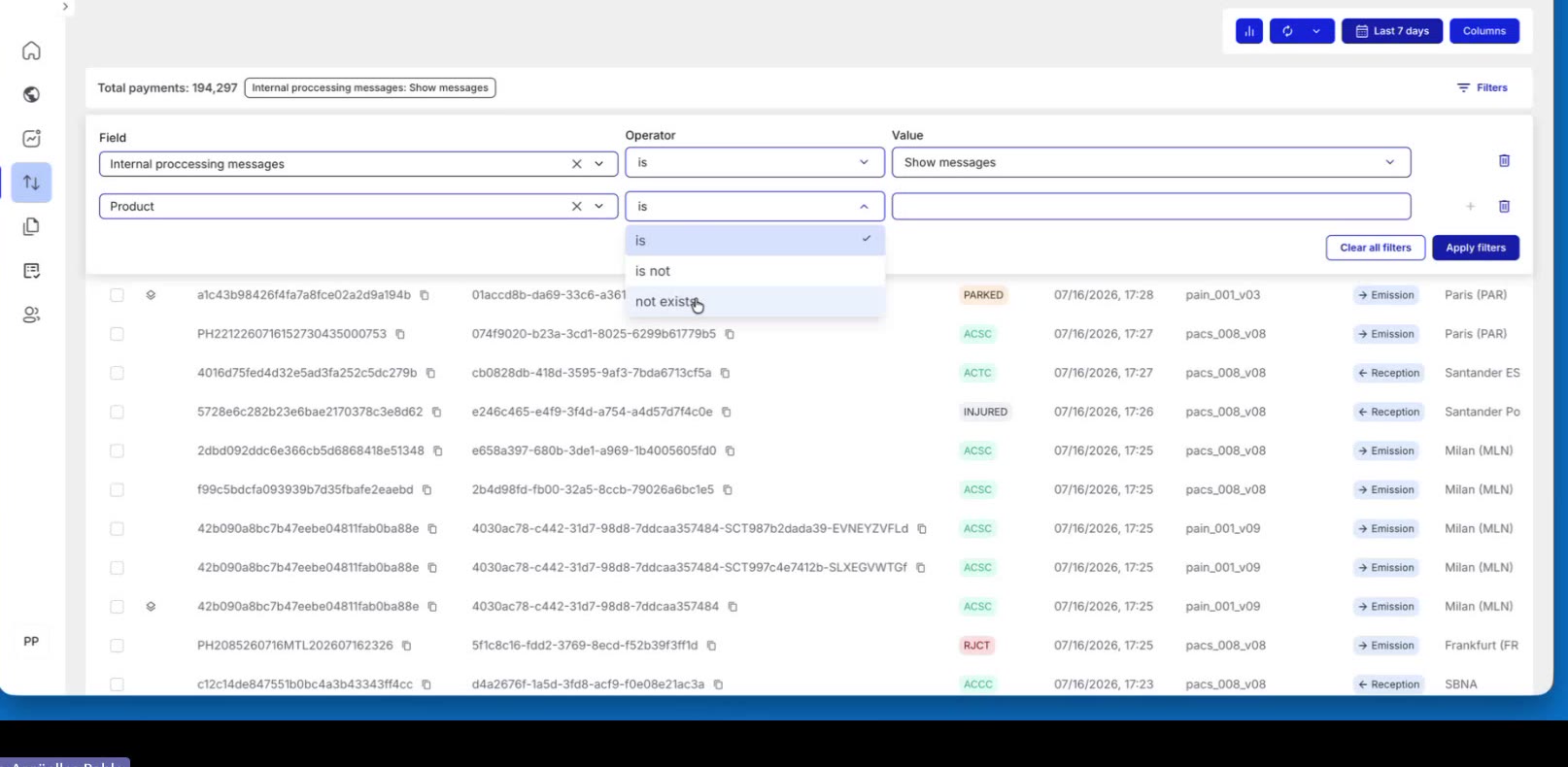Viewport: 1568px width, 767px height.
Task: Click the Internal proccessing messages filter chip
Action: (x=370, y=87)
